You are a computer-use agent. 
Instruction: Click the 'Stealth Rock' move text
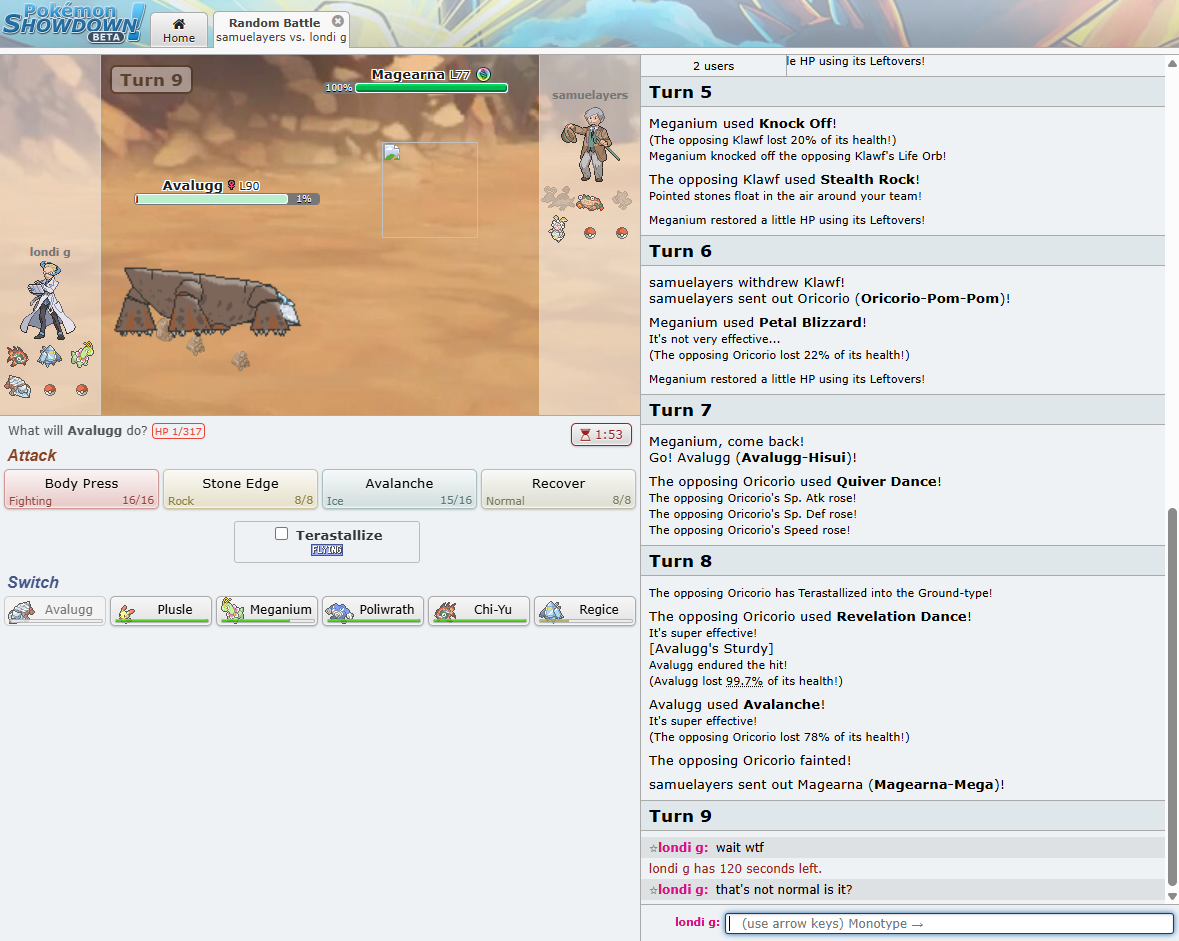pos(868,179)
